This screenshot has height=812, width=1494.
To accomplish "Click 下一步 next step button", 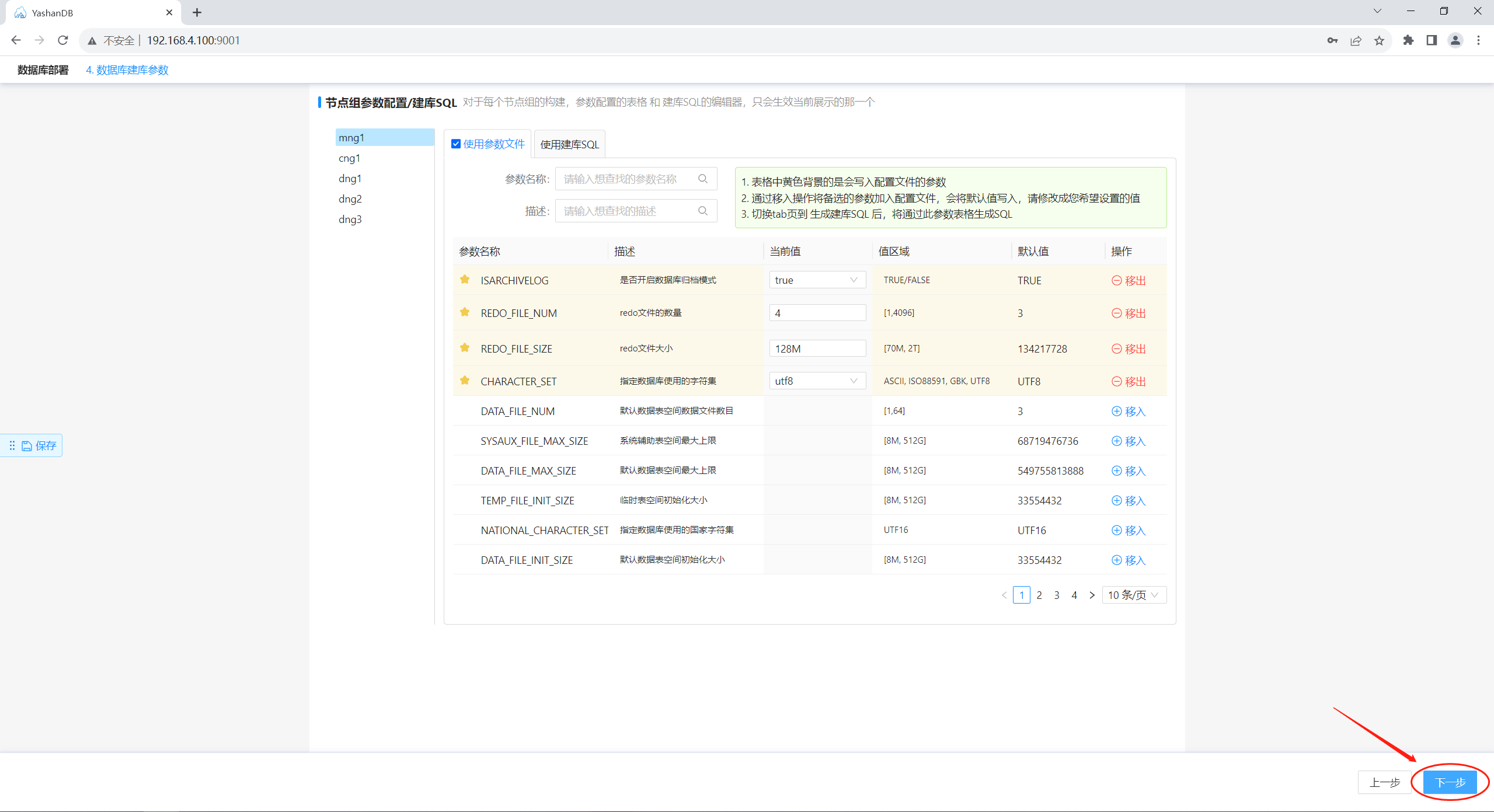I will (x=1450, y=782).
